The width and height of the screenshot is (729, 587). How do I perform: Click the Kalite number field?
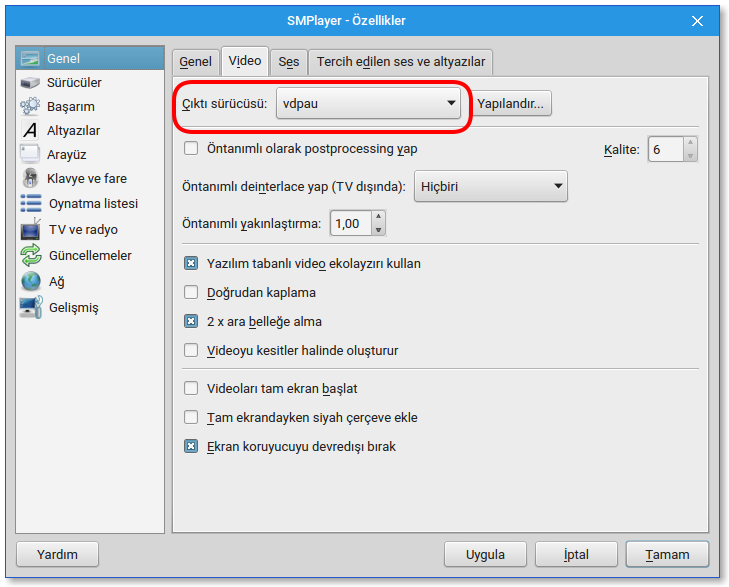point(666,149)
